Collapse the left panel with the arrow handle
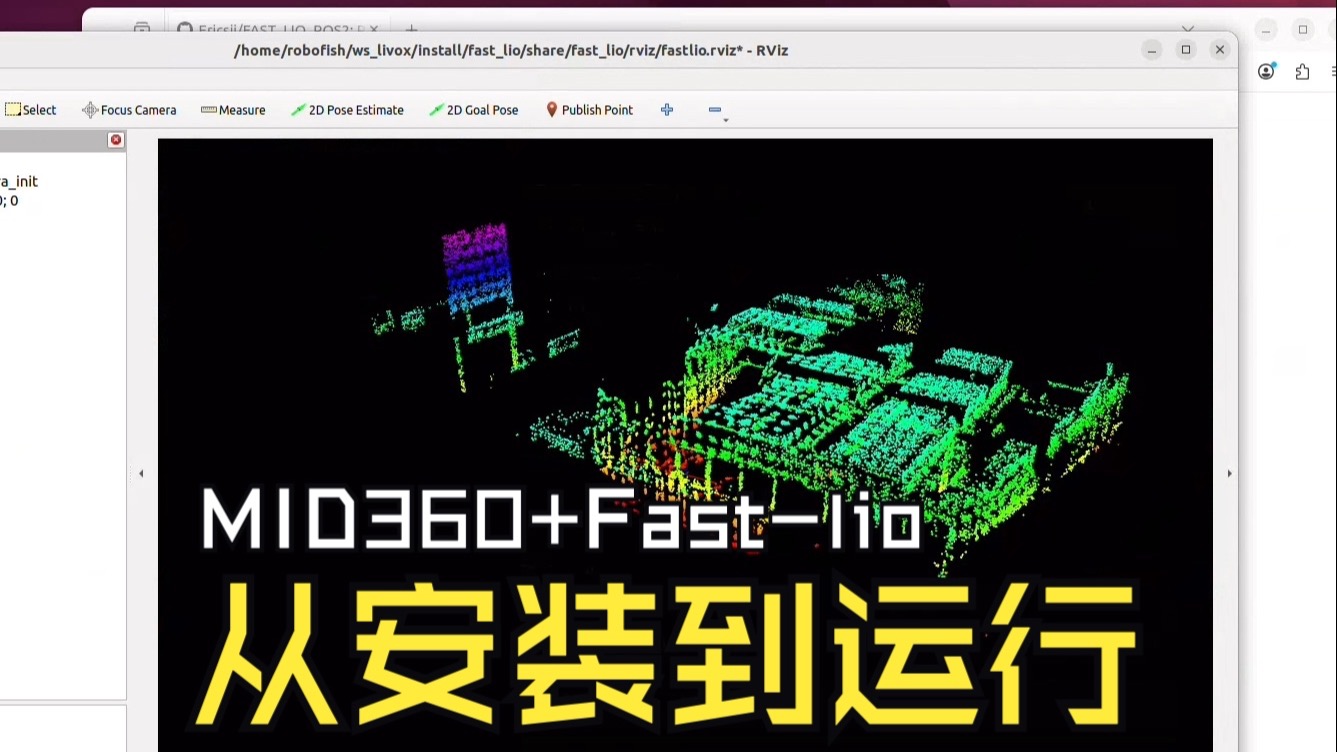Screen dimensions: 1337x752 pyautogui.click(x=141, y=473)
